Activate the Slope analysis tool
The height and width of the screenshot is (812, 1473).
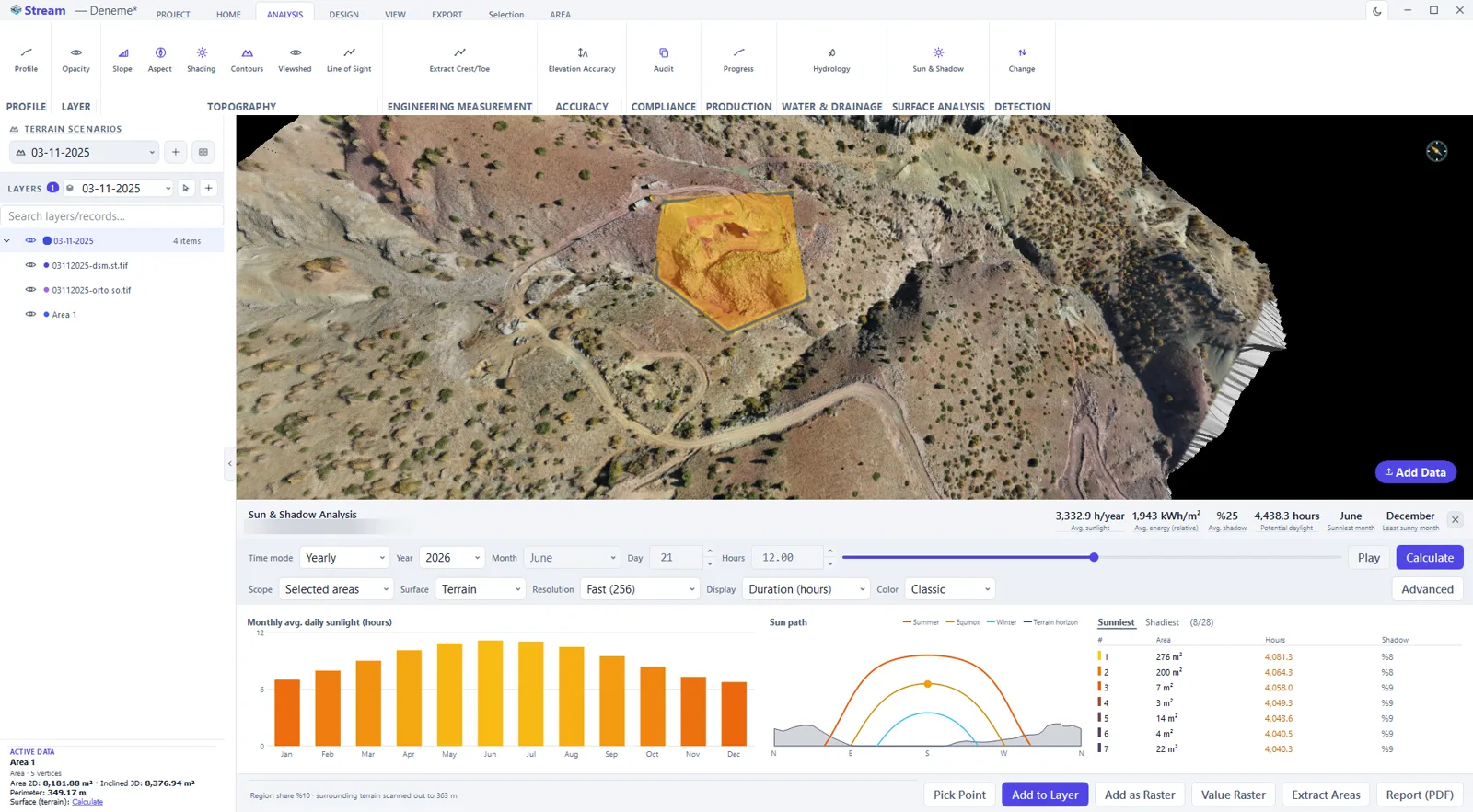tap(122, 59)
